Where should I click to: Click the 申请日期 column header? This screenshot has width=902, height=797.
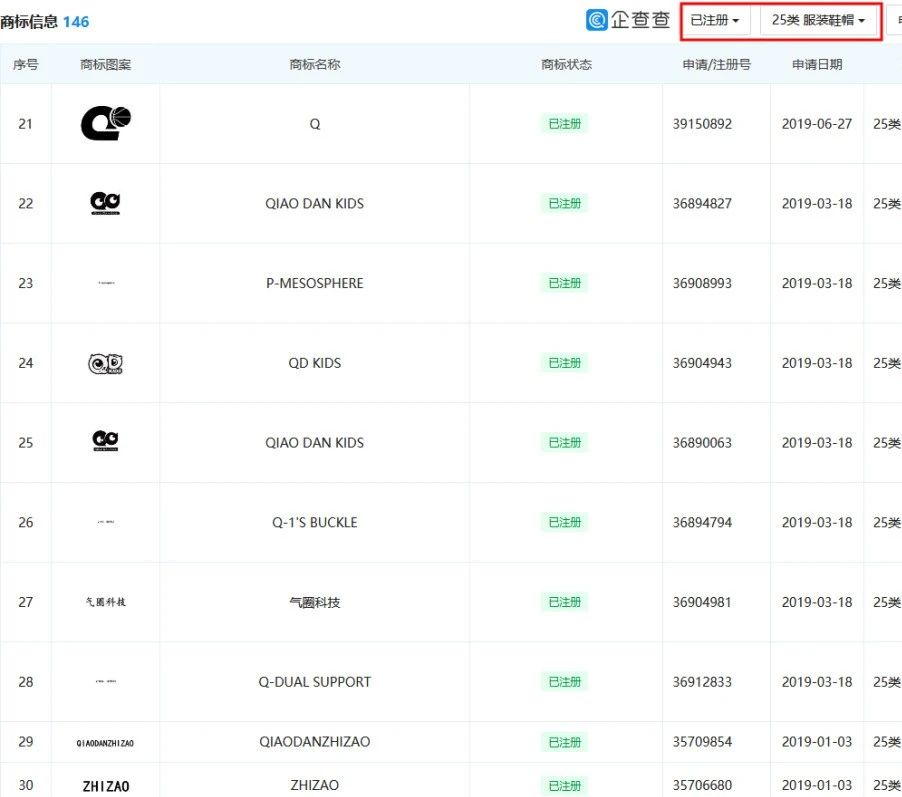tap(817, 64)
